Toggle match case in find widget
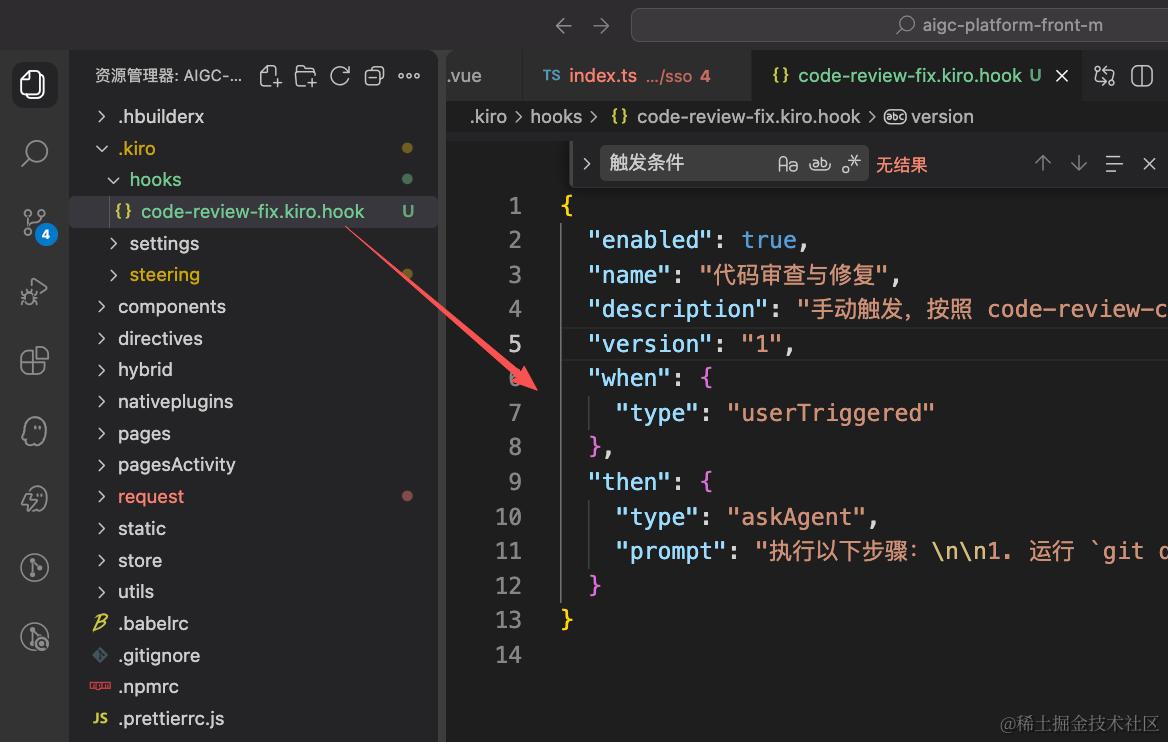This screenshot has width=1168, height=742. tap(787, 164)
